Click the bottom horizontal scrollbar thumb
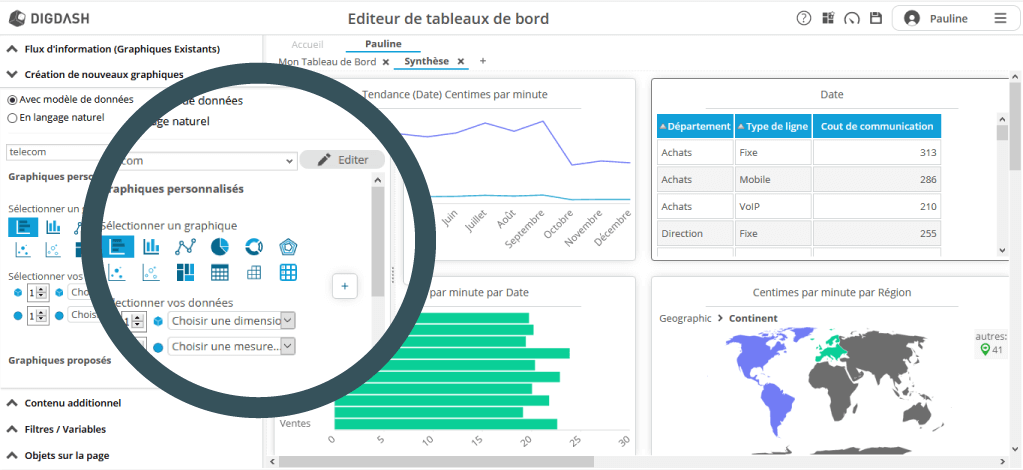The height and width of the screenshot is (470, 1023). click(436, 462)
